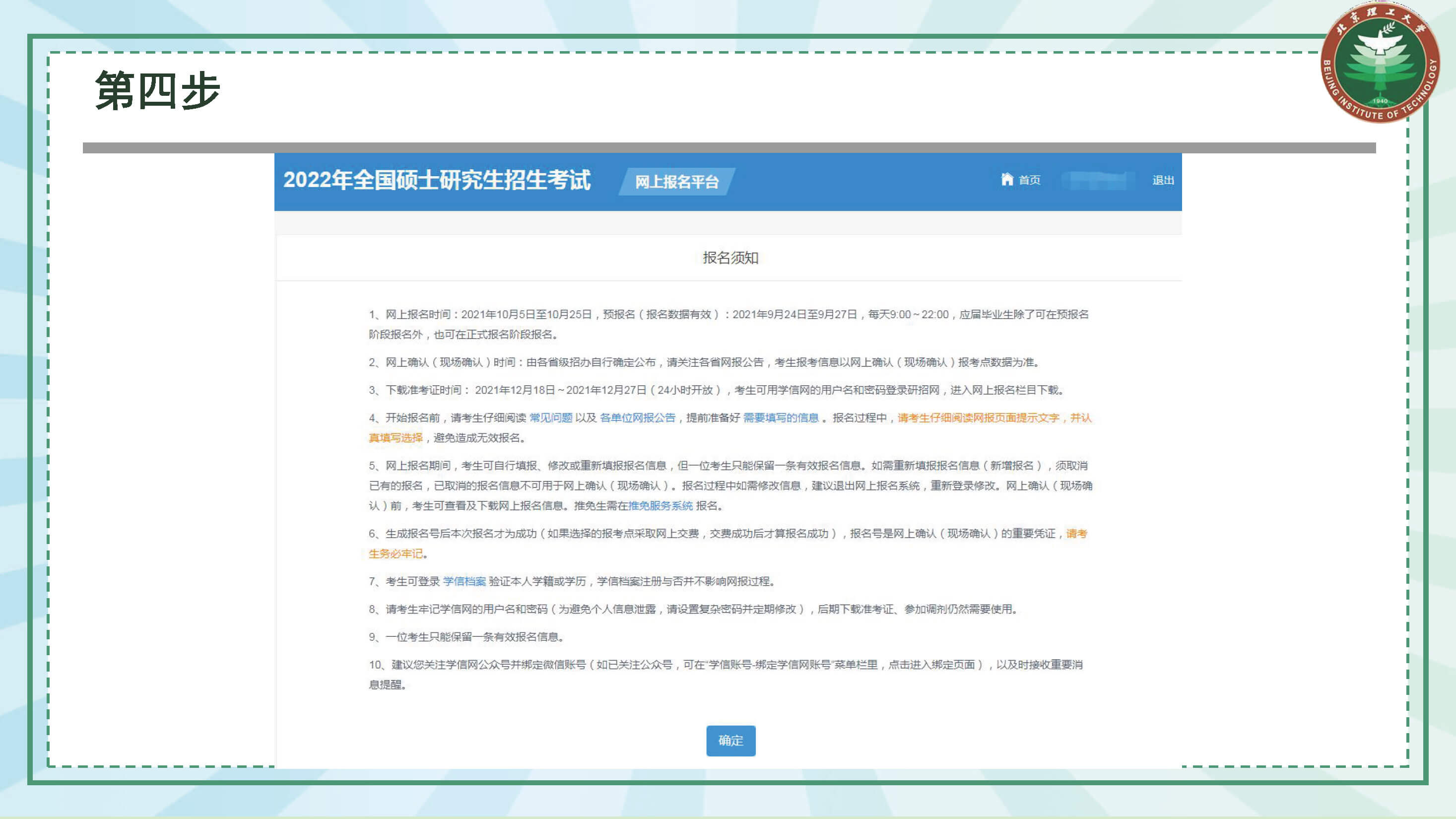Click the home house icon
This screenshot has width=1456, height=819.
1007,179
